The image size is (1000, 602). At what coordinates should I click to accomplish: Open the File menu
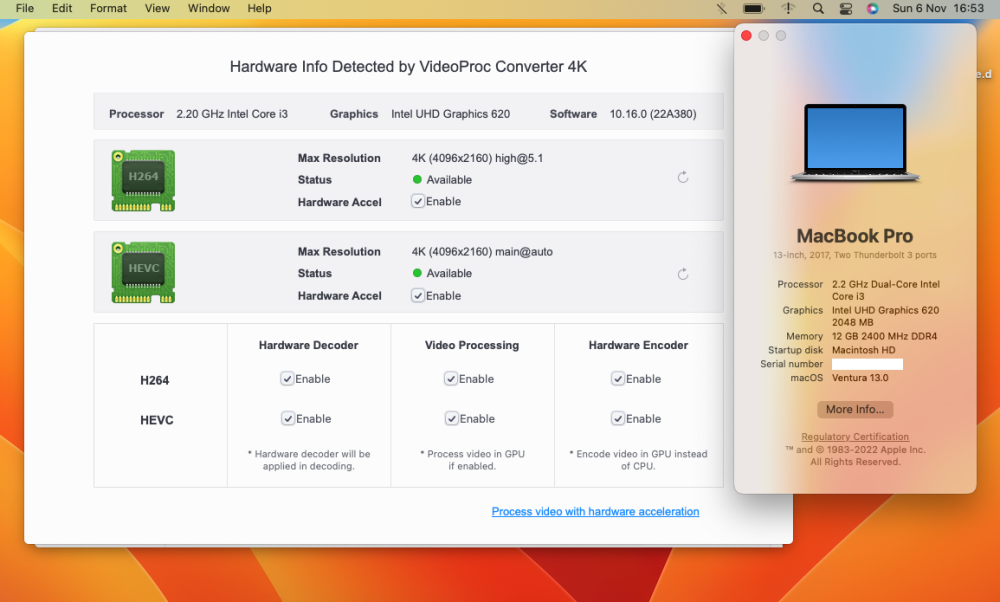pos(25,8)
